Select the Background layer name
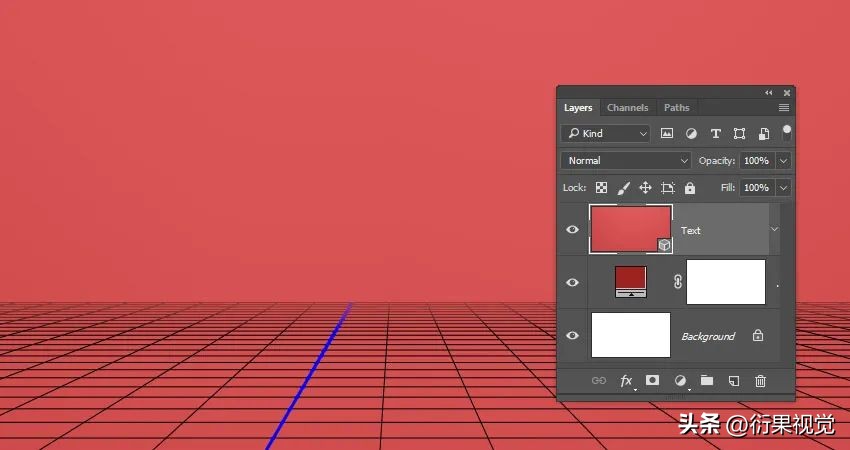This screenshot has width=850, height=450. click(x=708, y=336)
